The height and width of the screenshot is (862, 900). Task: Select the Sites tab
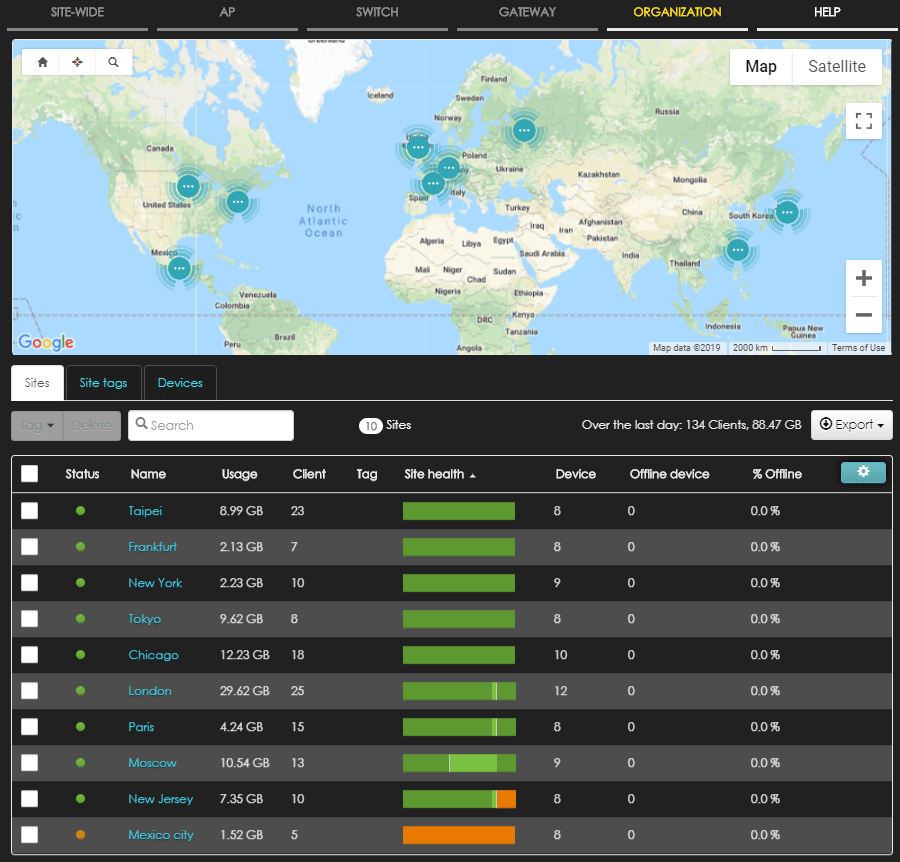(x=37, y=383)
